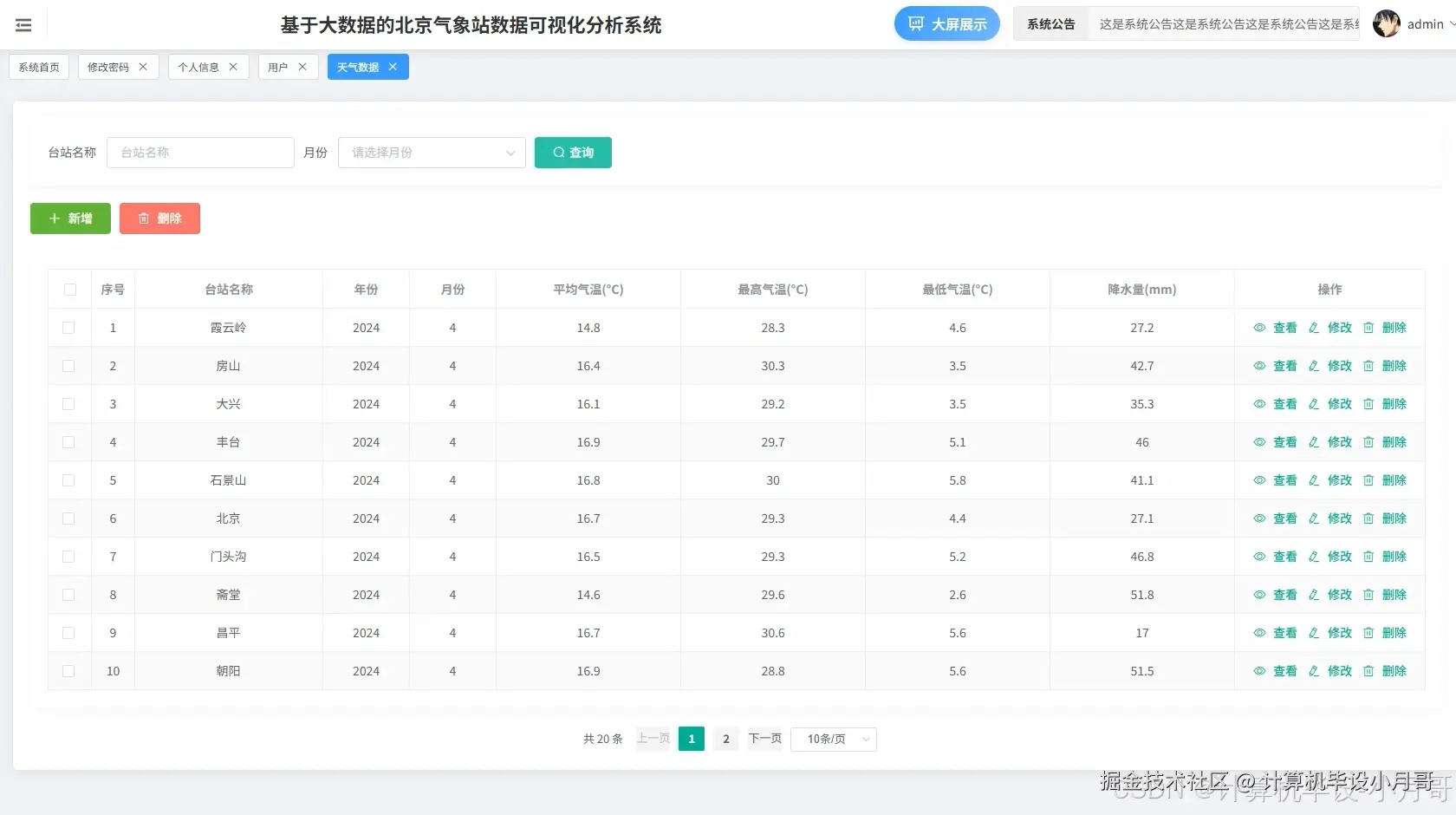打开请选择月份下拉框

click(431, 153)
